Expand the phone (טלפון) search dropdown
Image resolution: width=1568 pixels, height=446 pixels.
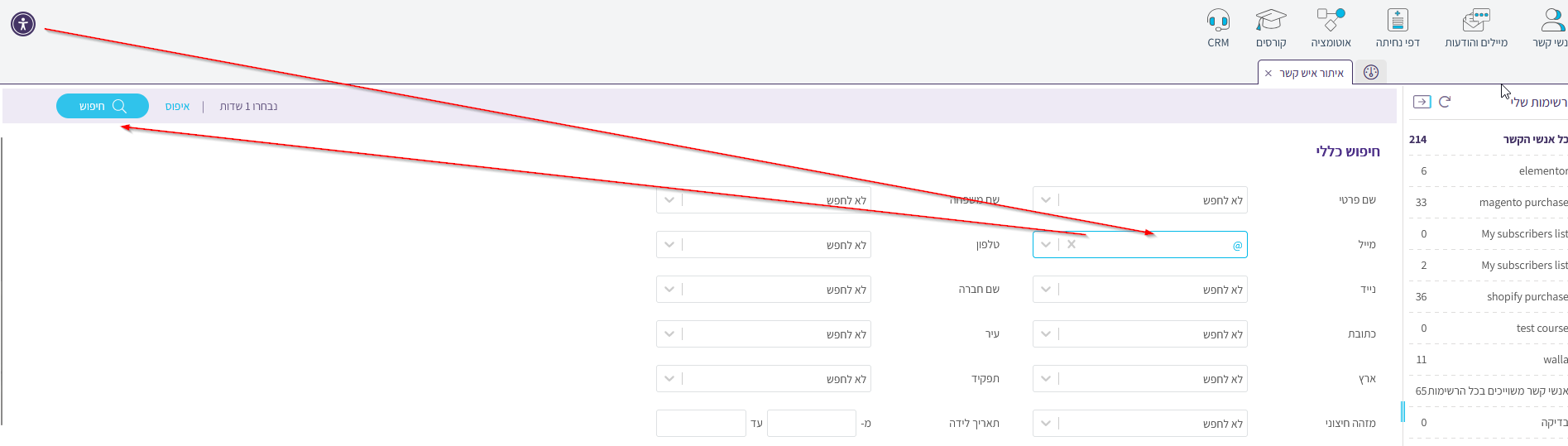point(669,245)
